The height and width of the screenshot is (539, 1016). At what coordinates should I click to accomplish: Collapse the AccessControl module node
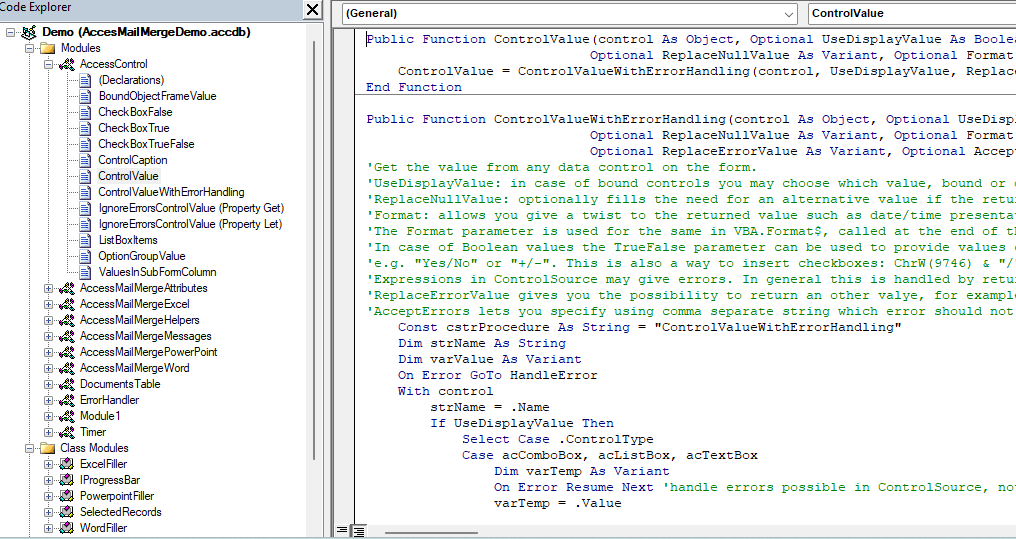(49, 64)
